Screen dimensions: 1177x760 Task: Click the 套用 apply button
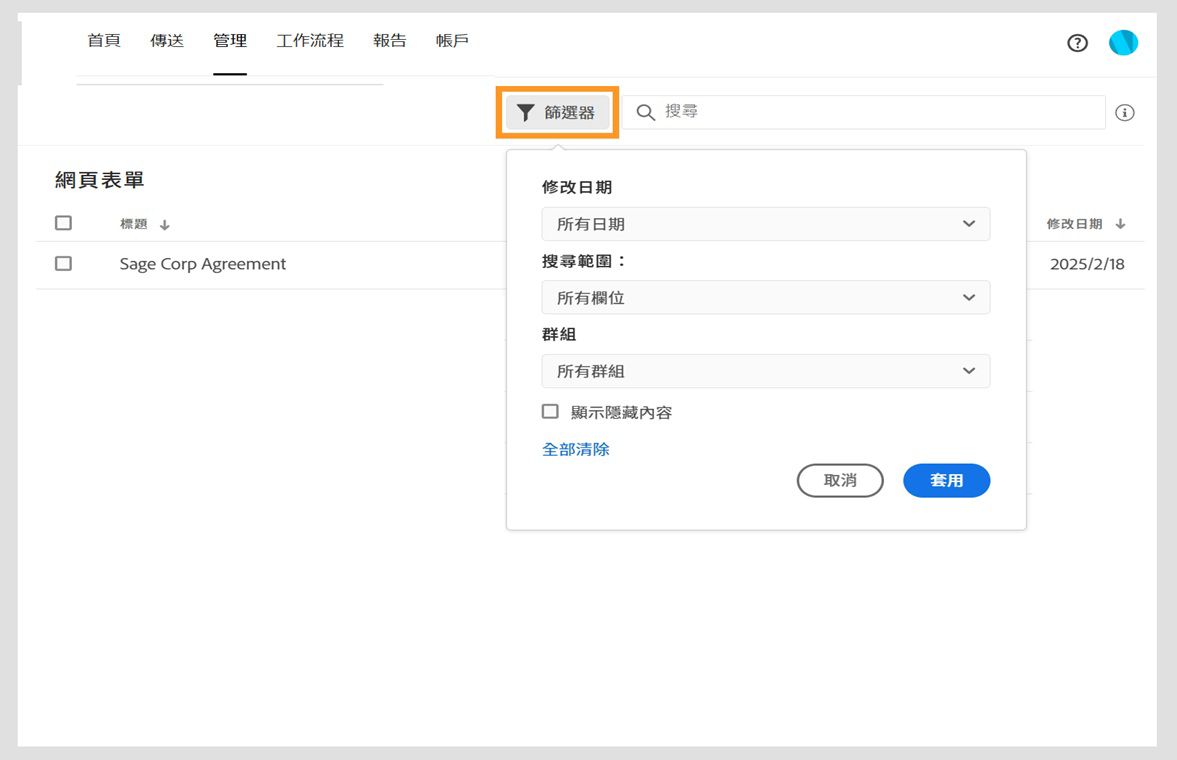click(x=946, y=480)
